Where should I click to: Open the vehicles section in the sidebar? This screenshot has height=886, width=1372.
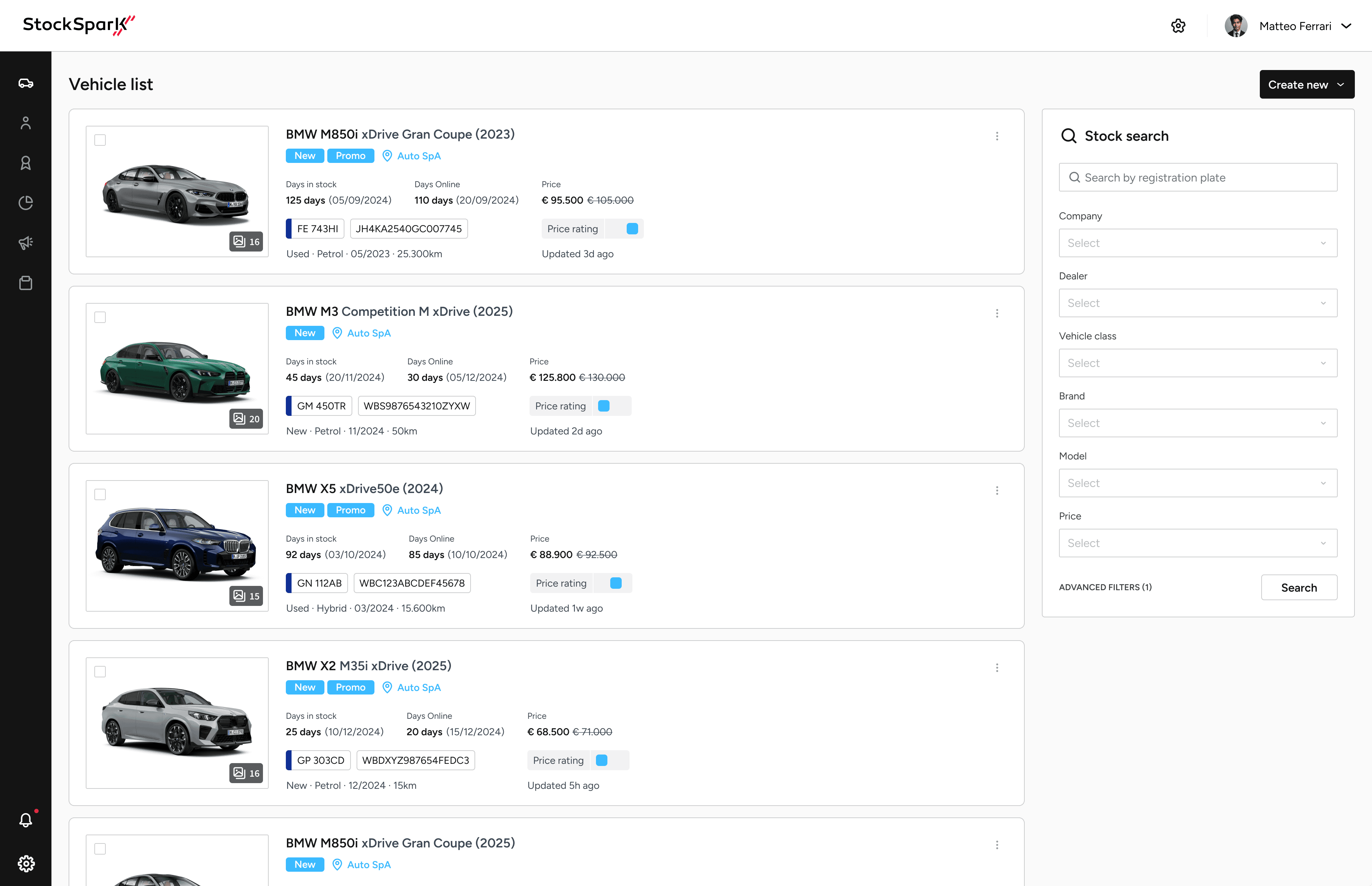click(25, 84)
